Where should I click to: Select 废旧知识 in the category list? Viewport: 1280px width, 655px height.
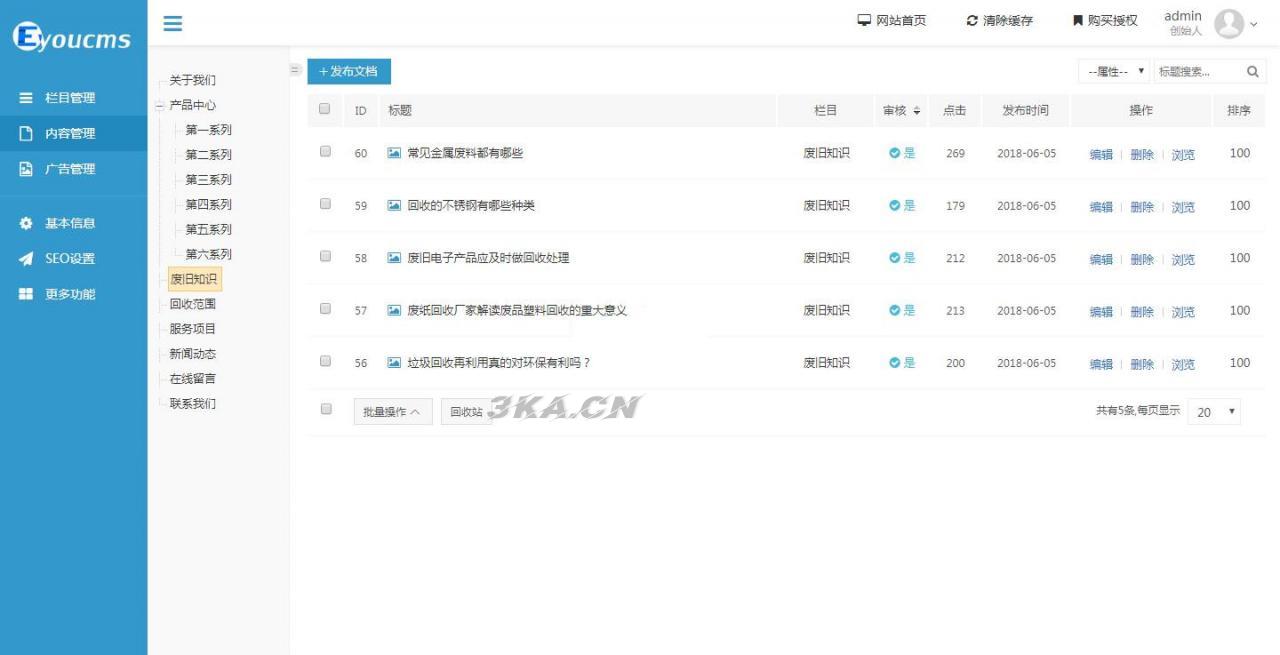tap(192, 279)
